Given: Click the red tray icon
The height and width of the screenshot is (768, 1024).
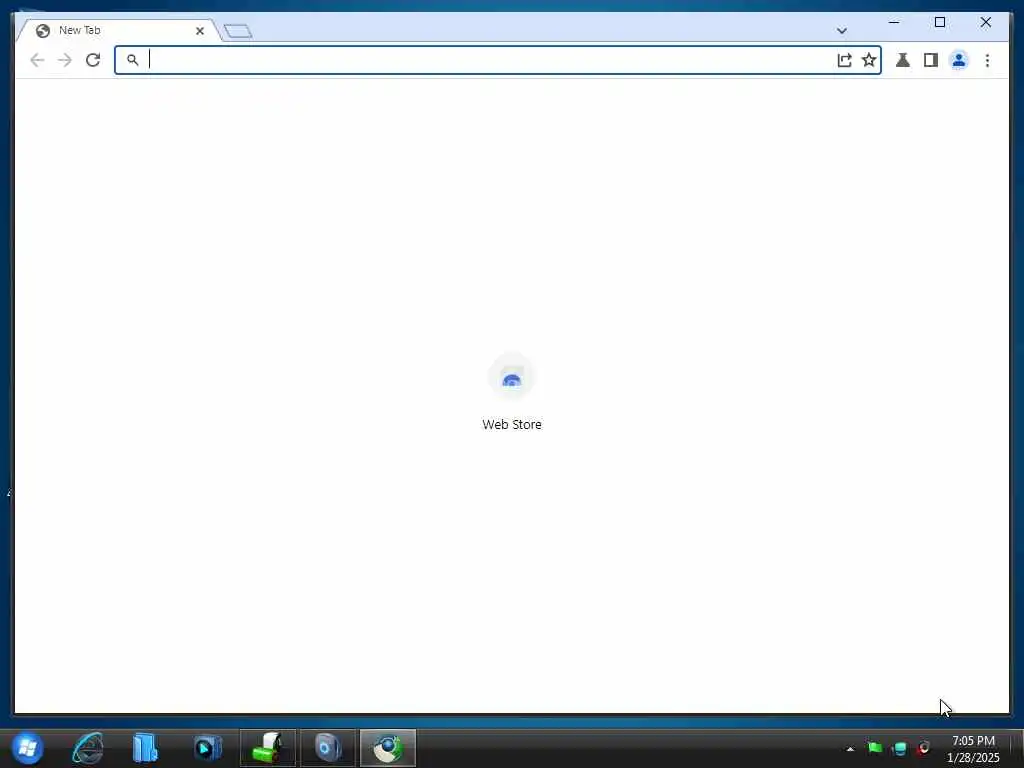Looking at the screenshot, I should (923, 748).
